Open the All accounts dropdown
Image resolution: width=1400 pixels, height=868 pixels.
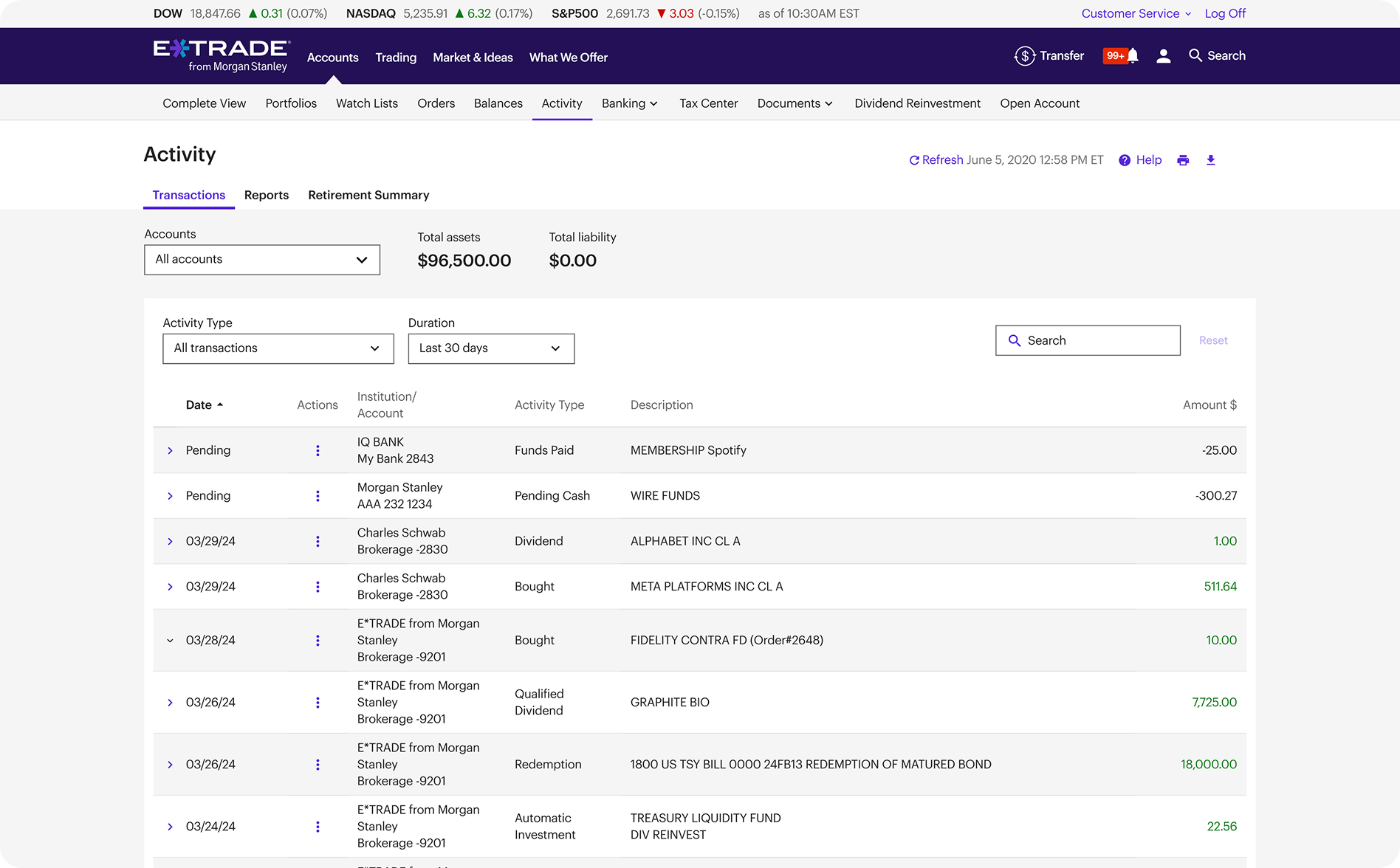click(262, 260)
